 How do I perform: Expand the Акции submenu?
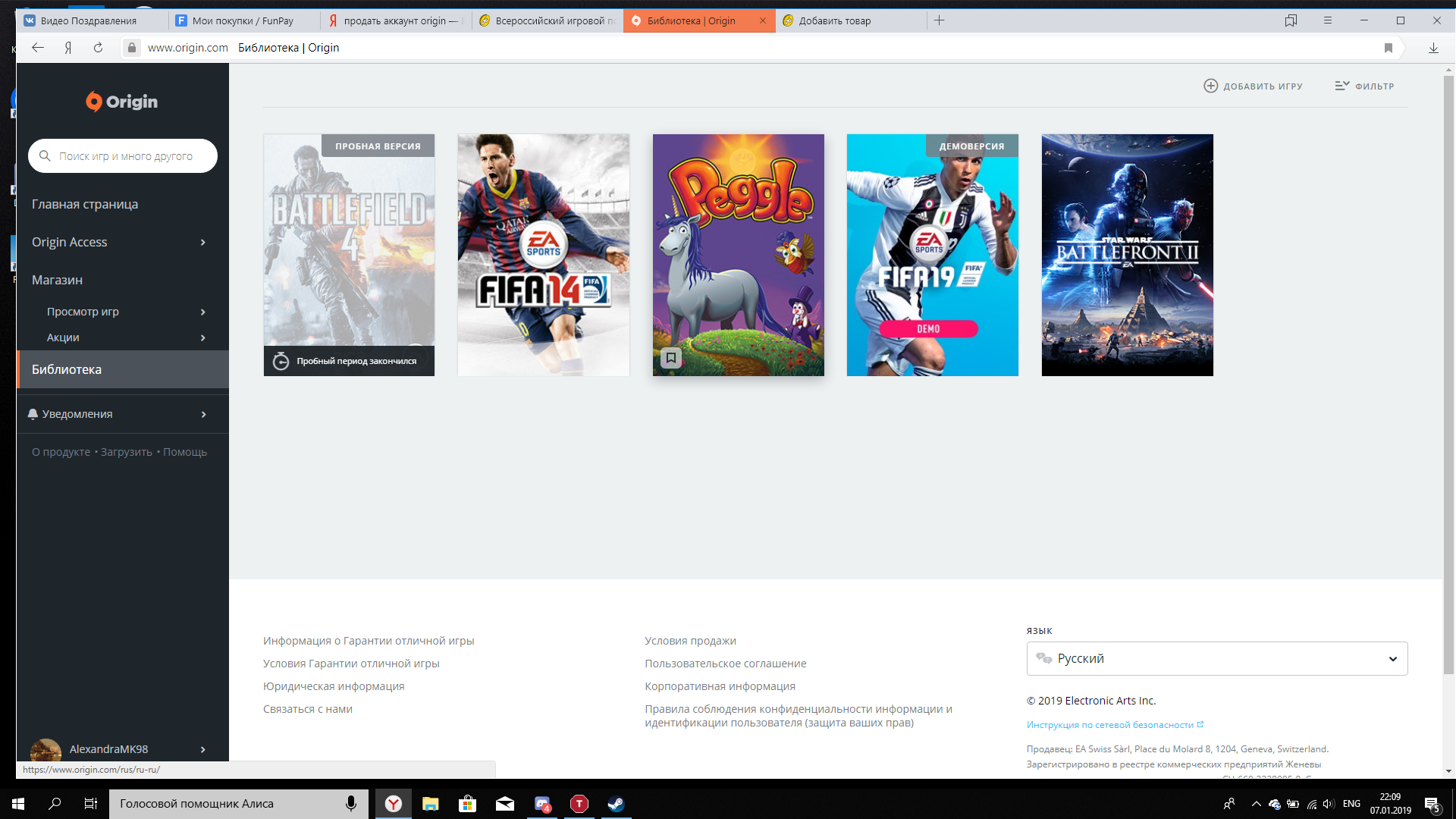click(x=202, y=337)
